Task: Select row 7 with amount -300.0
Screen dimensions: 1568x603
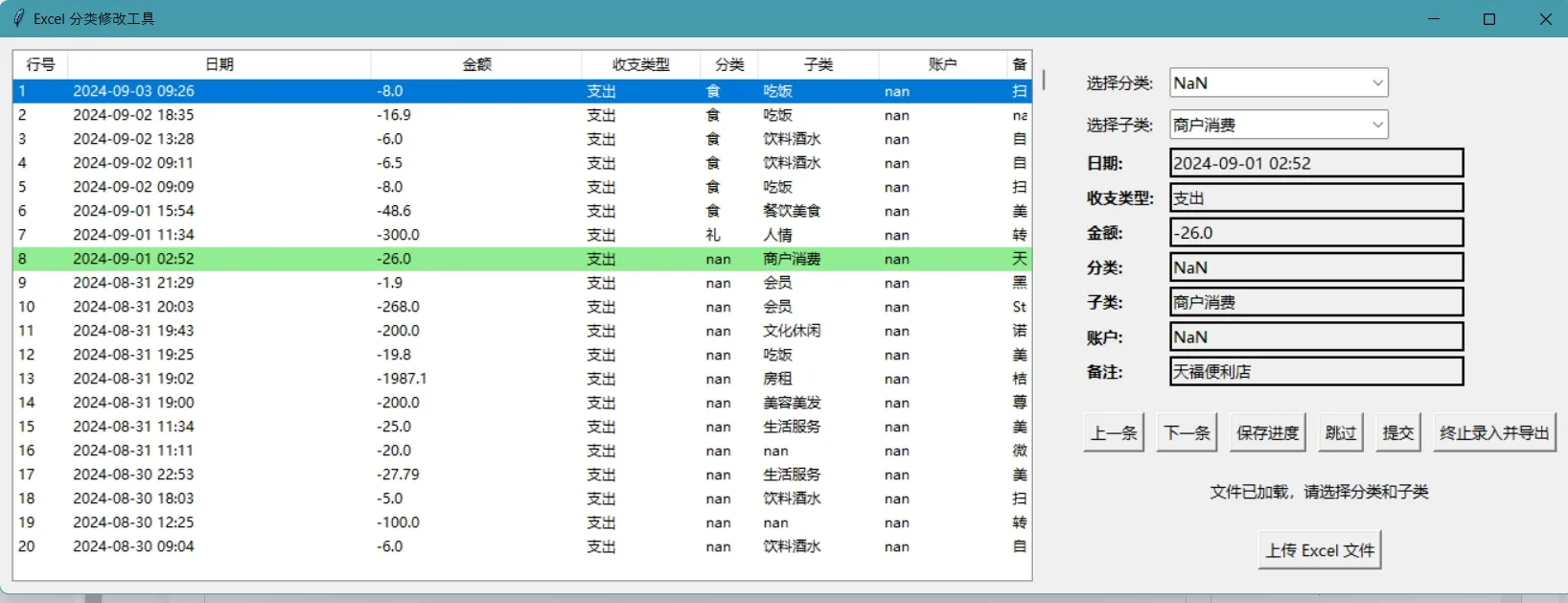Action: click(398, 235)
